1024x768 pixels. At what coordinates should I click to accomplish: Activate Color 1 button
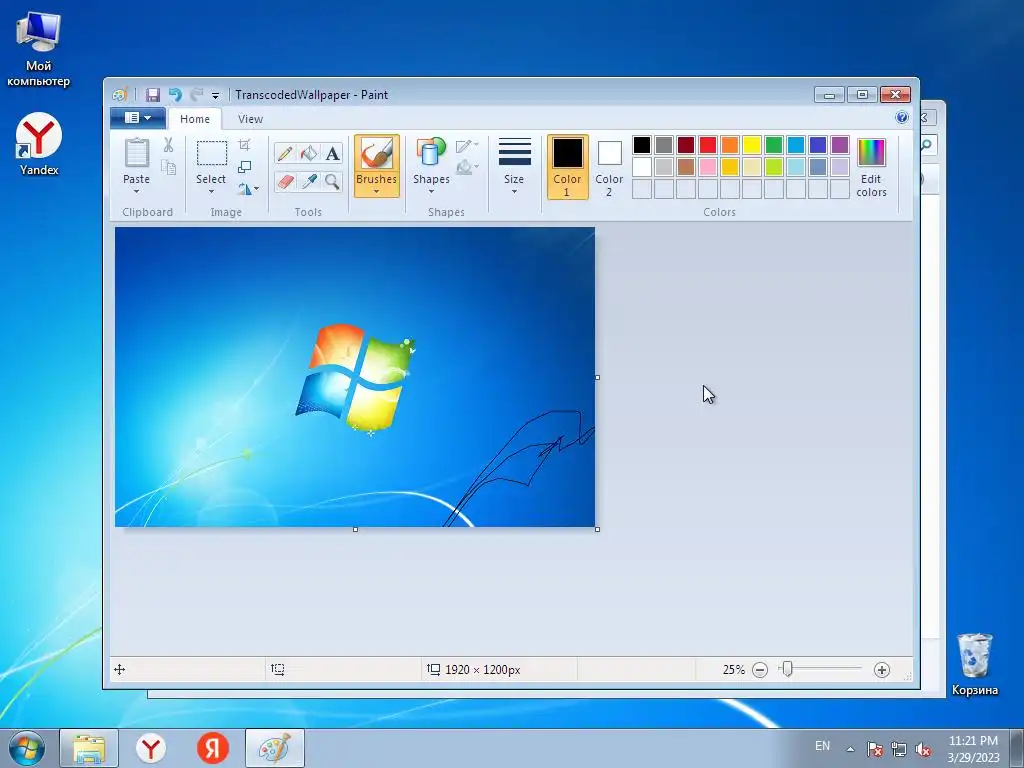[x=568, y=167]
